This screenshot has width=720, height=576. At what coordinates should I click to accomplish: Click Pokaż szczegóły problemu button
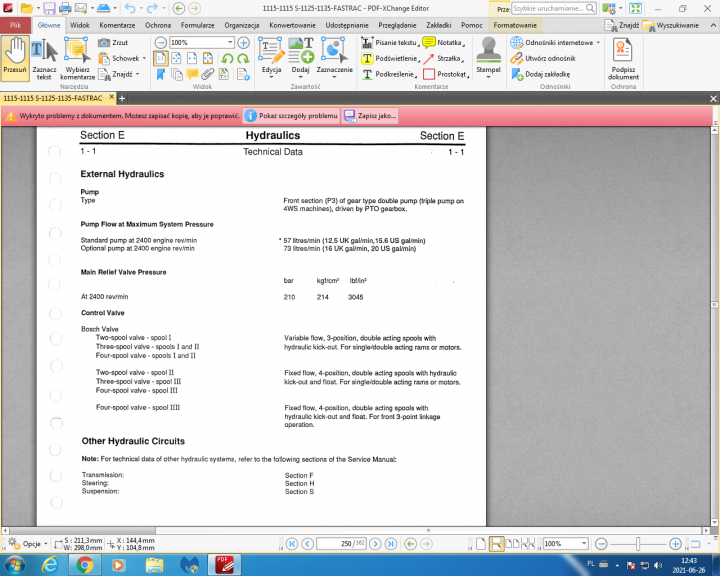pyautogui.click(x=297, y=115)
